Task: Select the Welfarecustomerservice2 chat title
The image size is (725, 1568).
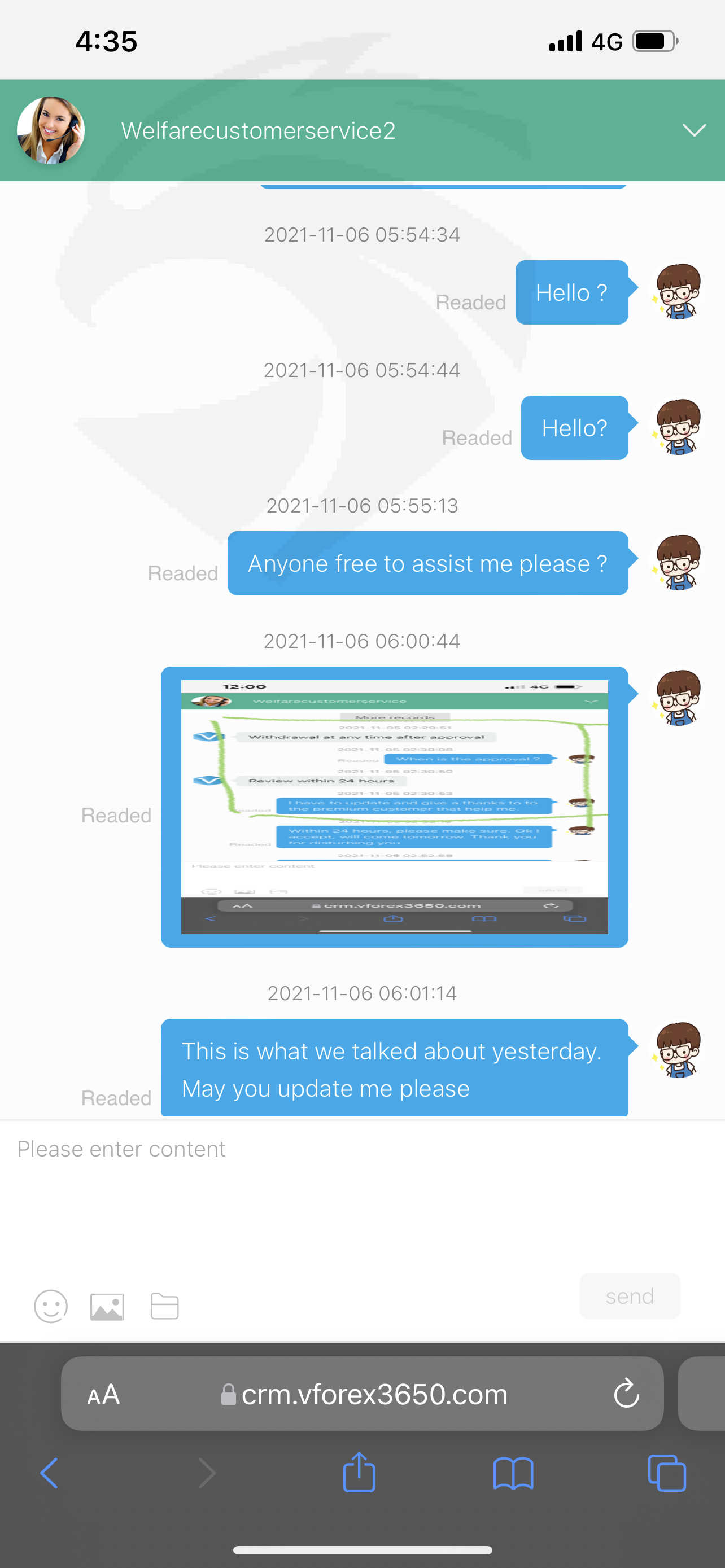Action: (x=258, y=130)
